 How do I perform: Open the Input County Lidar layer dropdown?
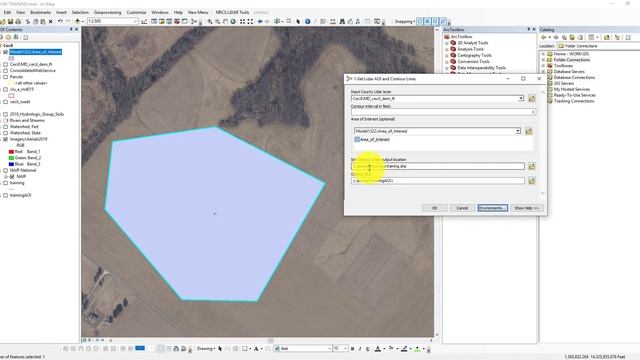click(521, 98)
